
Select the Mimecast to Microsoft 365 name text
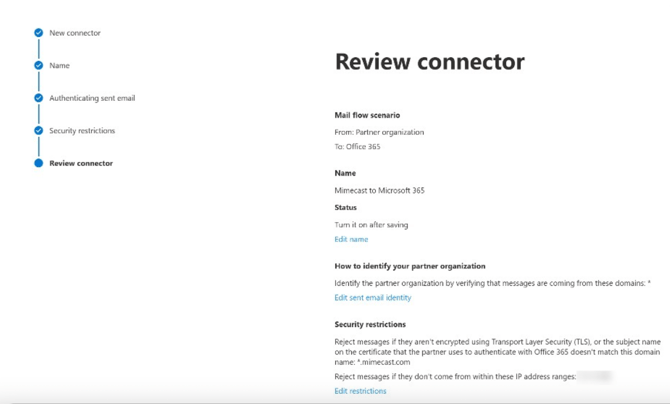[x=379, y=190]
